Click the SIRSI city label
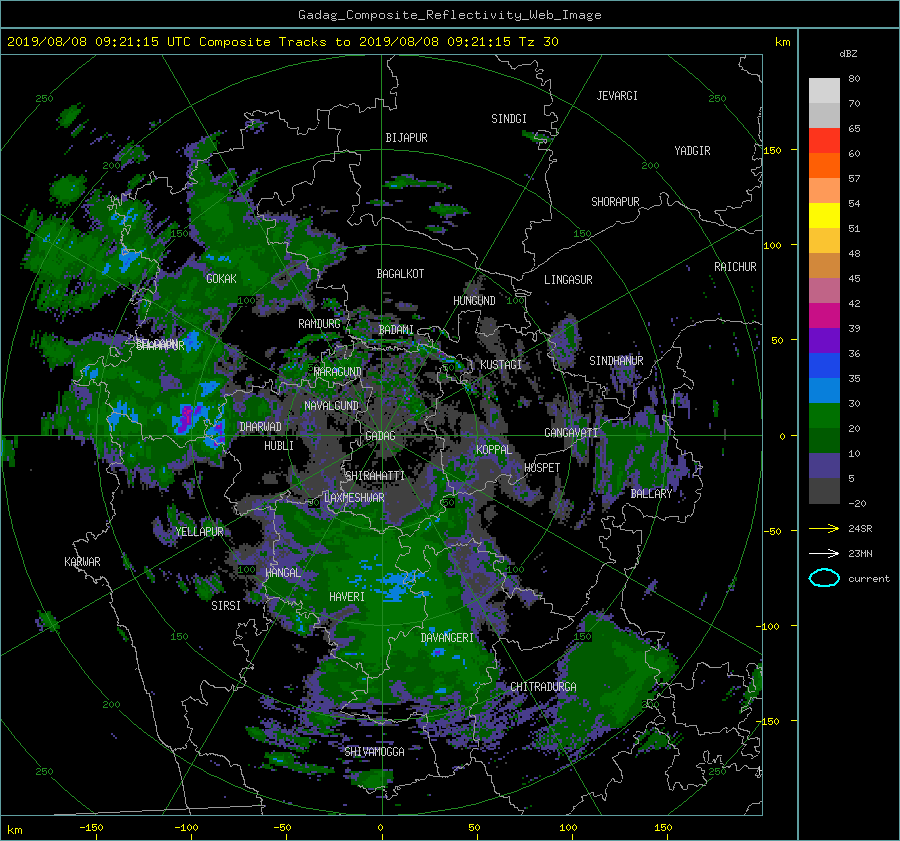Image resolution: width=900 pixels, height=841 pixels. [x=226, y=606]
